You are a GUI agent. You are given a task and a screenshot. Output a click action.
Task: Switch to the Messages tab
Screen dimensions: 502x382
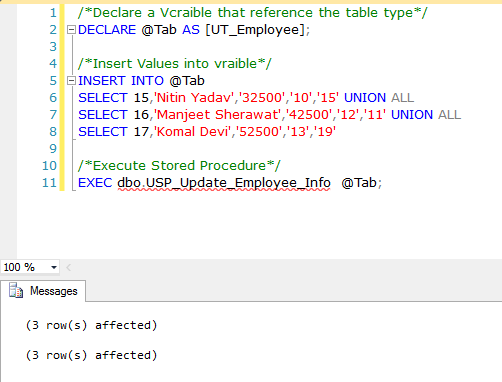pyautogui.click(x=43, y=291)
